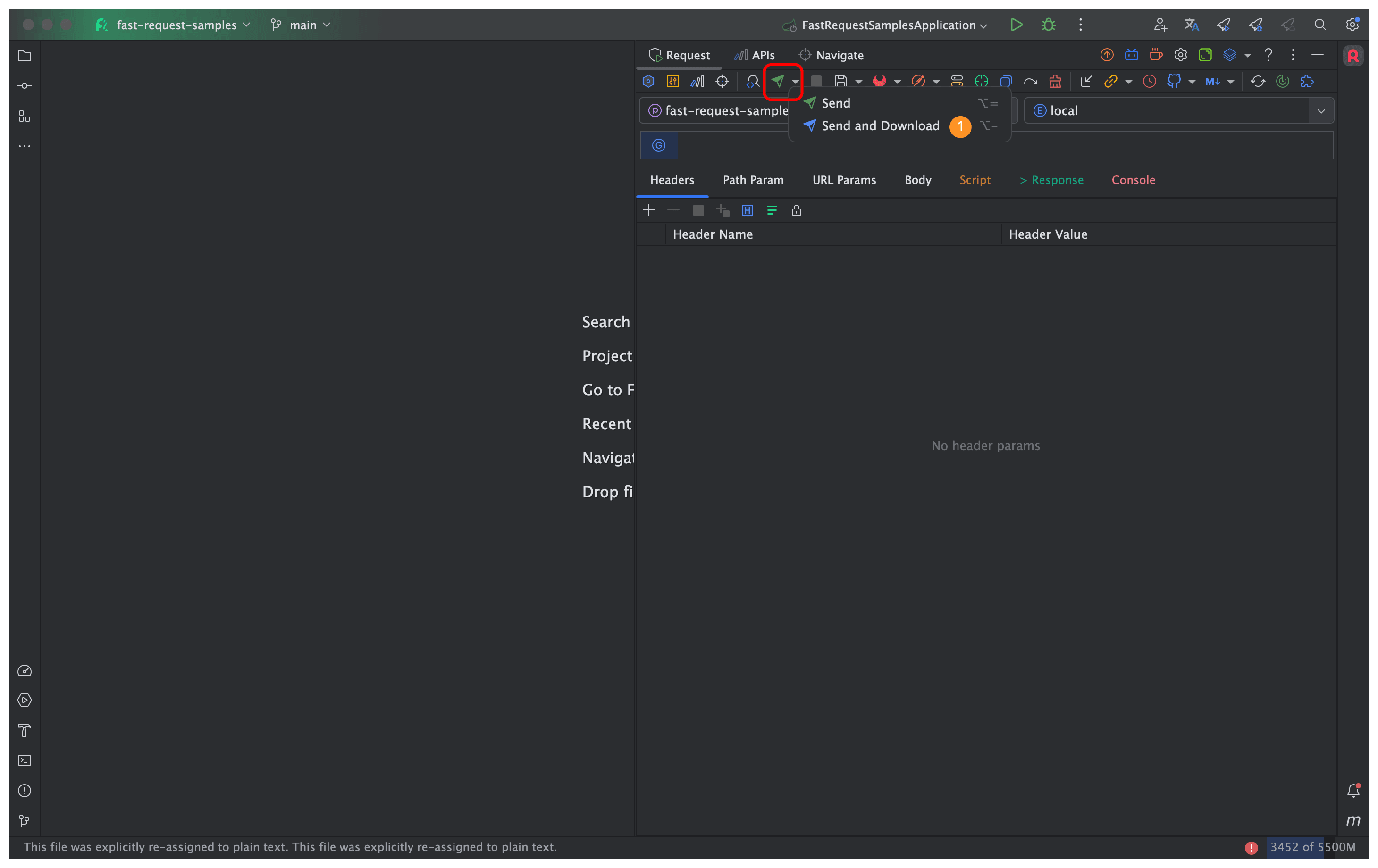
Task: Click the green Send request icon
Action: (778, 81)
